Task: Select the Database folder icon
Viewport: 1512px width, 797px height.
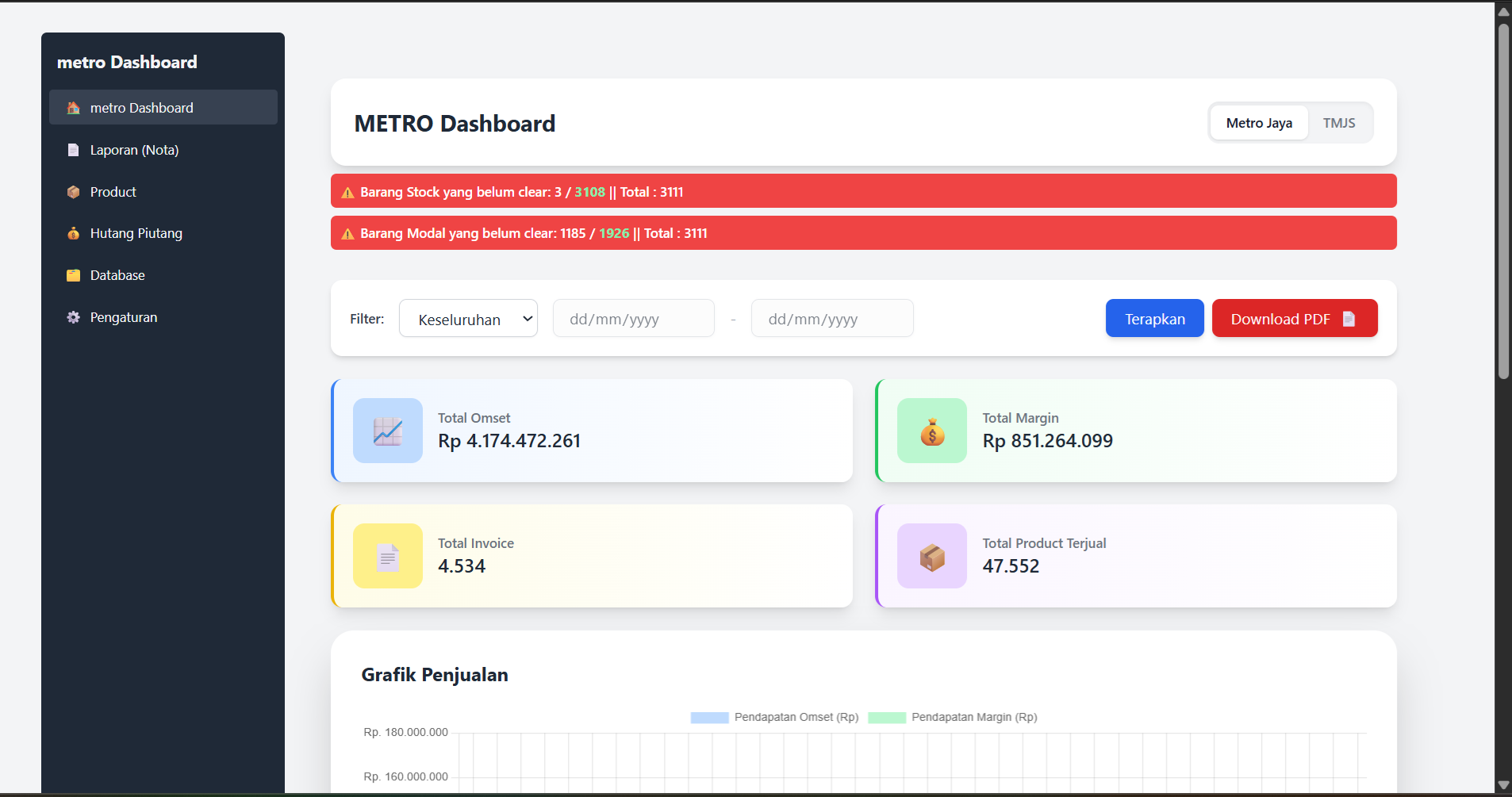Action: point(73,275)
